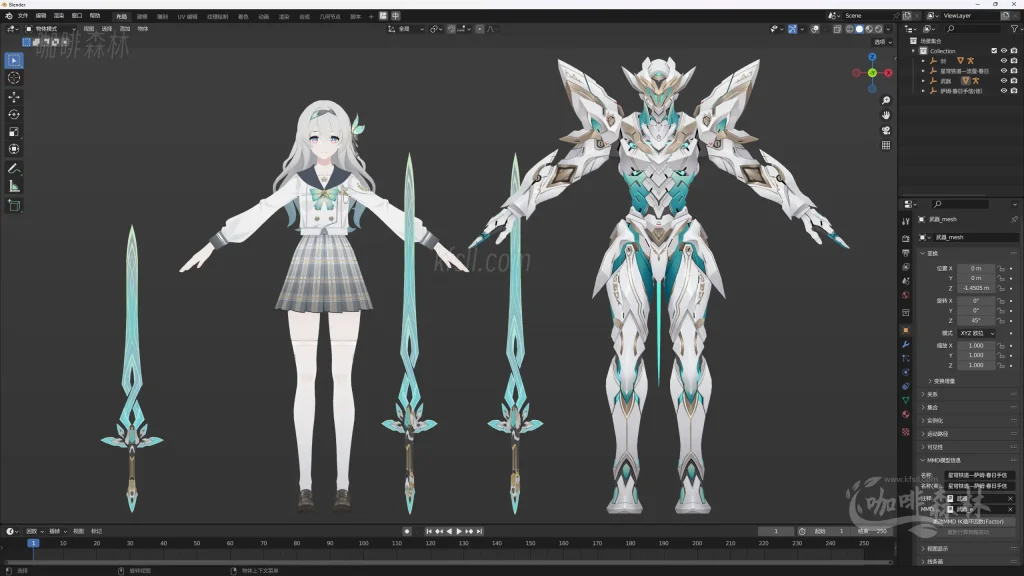The image size is (1024, 576).
Task: Switch perspective/orthographic with the grid icon
Action: tap(886, 145)
